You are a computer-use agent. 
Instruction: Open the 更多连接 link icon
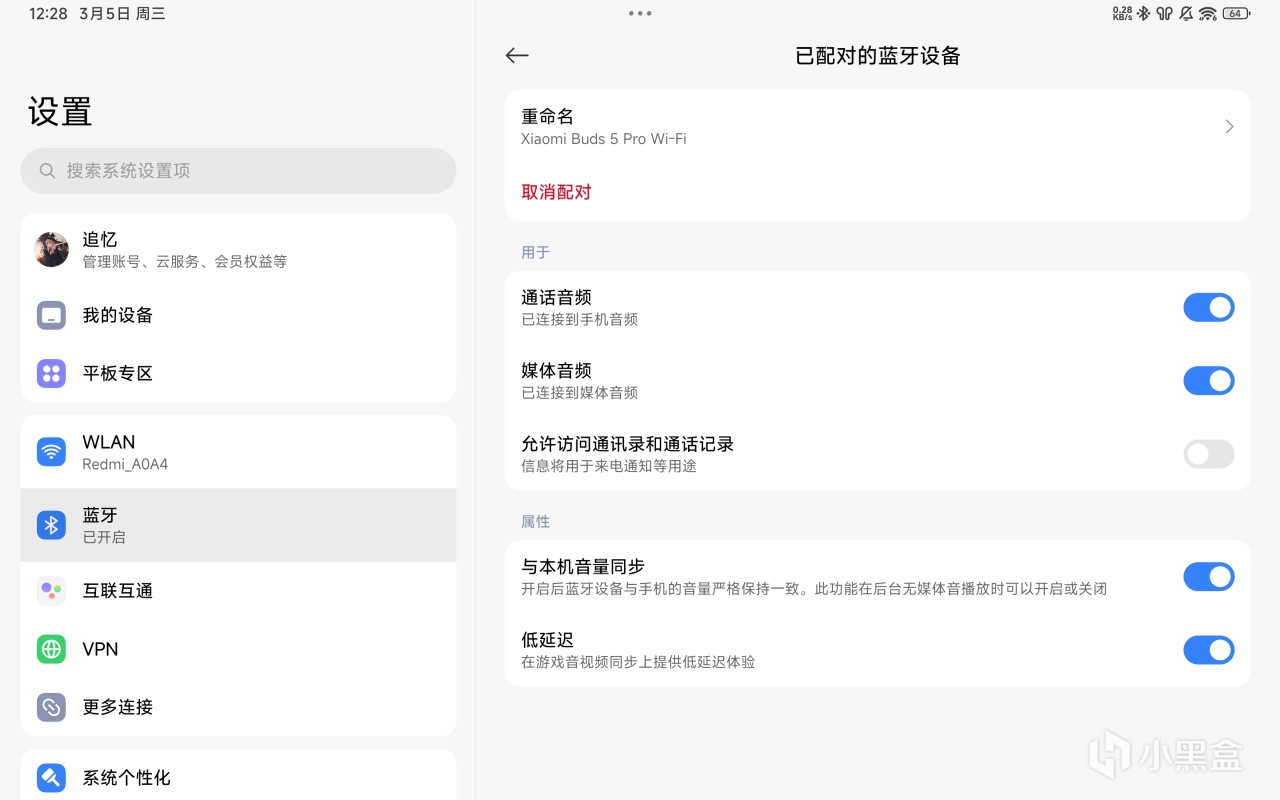pyautogui.click(x=51, y=707)
